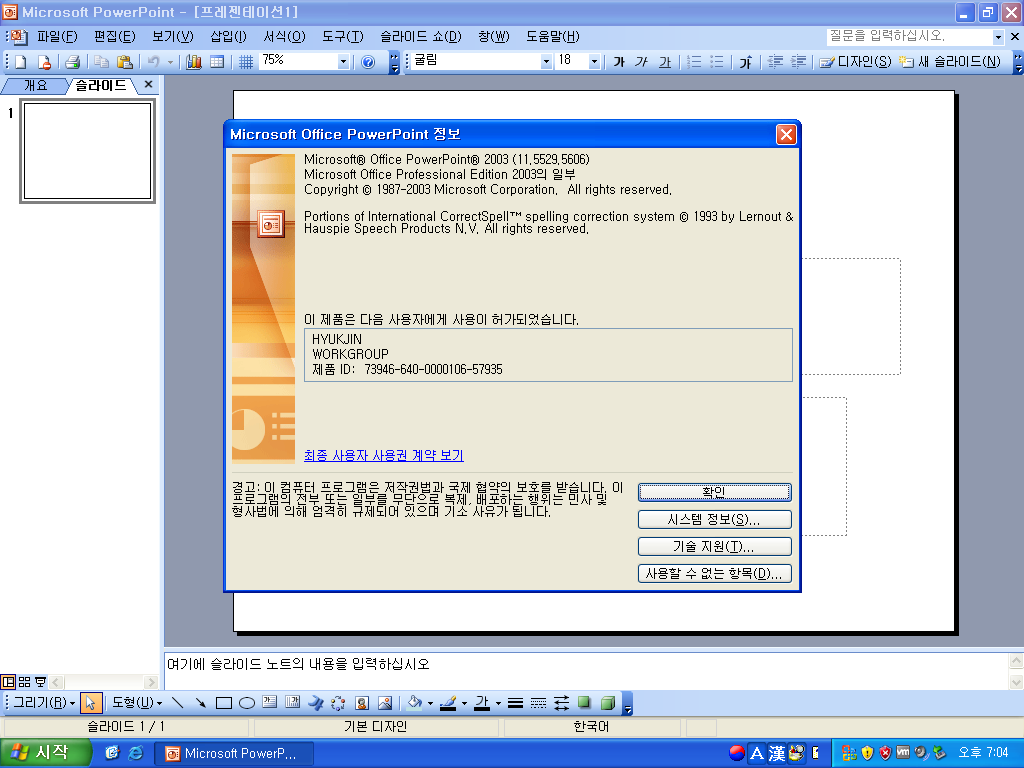Open the 삽입(I) menu

point(229,37)
